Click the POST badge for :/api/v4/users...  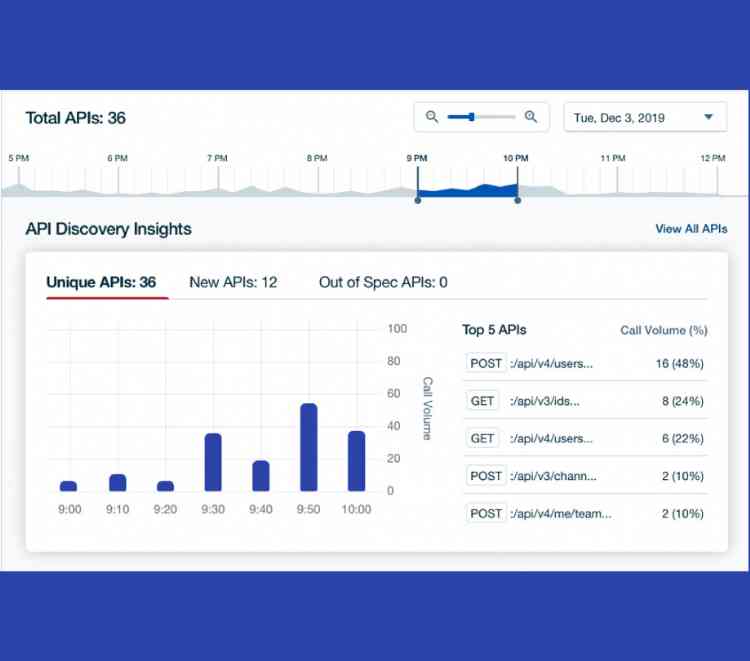486,363
